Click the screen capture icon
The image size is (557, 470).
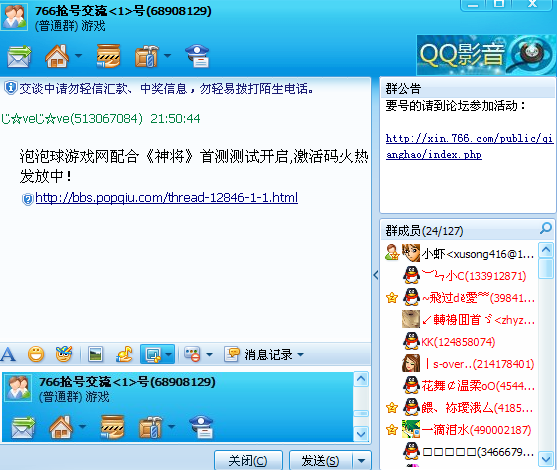[x=153, y=355]
